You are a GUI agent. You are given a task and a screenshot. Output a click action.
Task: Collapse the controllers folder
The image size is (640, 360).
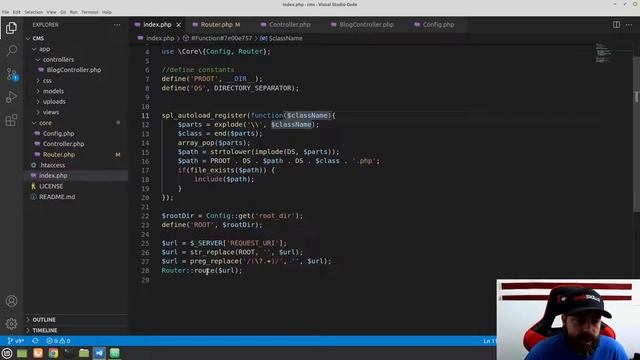pyautogui.click(x=76, y=60)
